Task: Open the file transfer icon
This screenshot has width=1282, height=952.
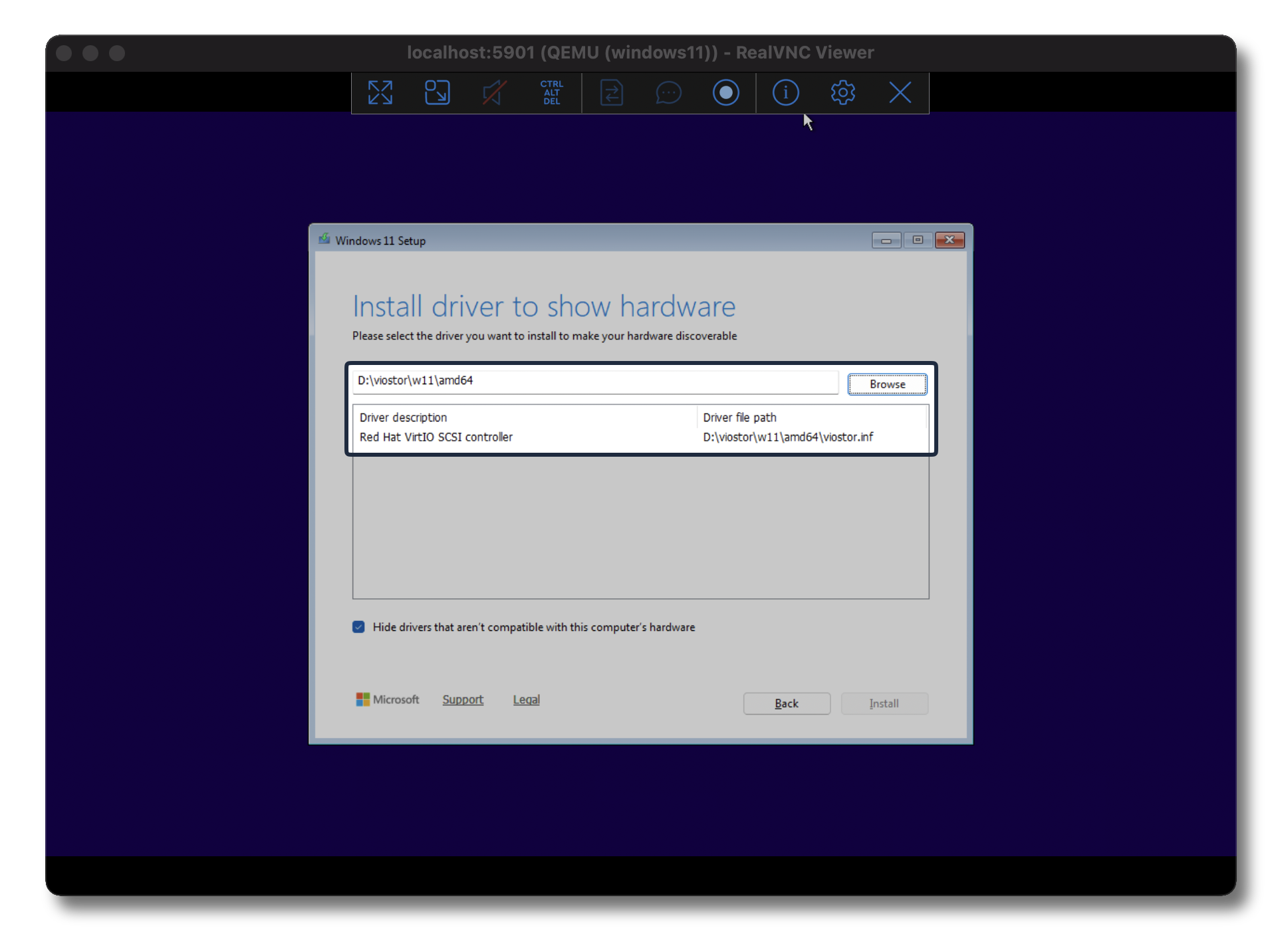Action: click(x=611, y=92)
